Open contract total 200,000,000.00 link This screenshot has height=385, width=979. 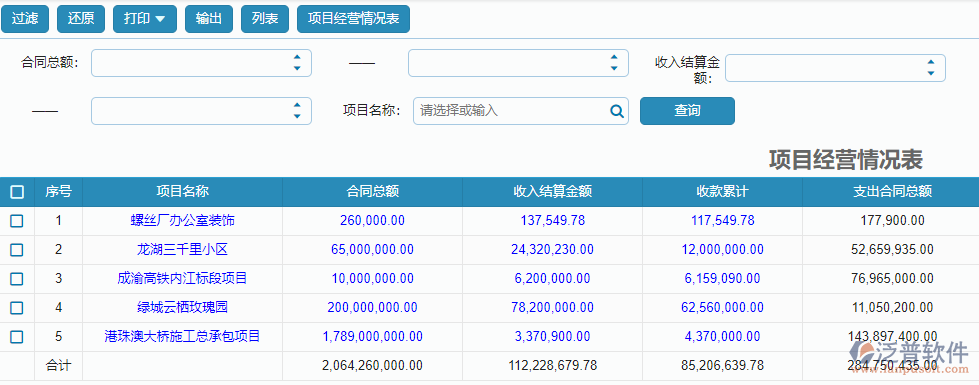point(373,308)
